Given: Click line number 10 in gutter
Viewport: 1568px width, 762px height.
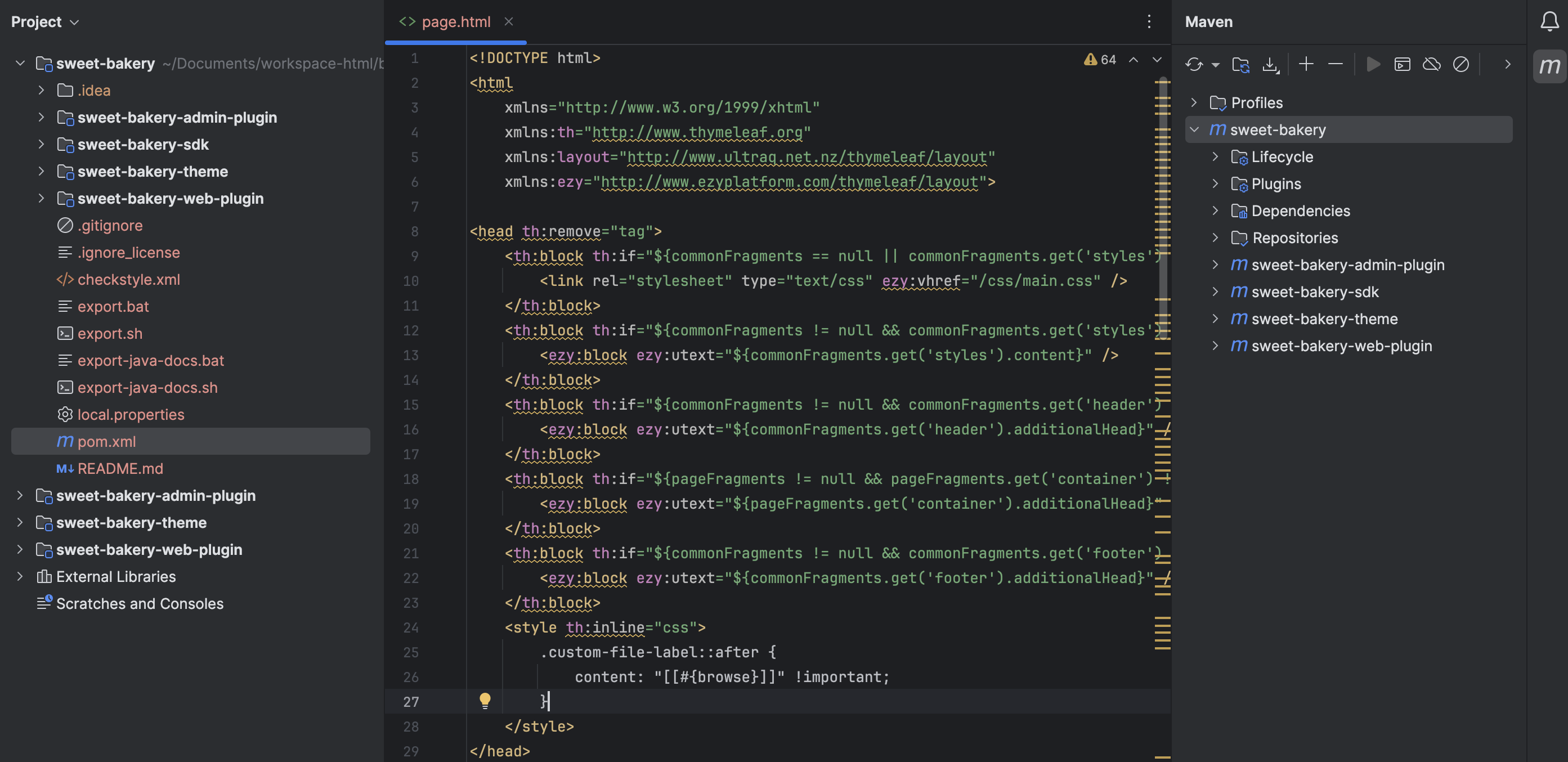Looking at the screenshot, I should pos(410,281).
